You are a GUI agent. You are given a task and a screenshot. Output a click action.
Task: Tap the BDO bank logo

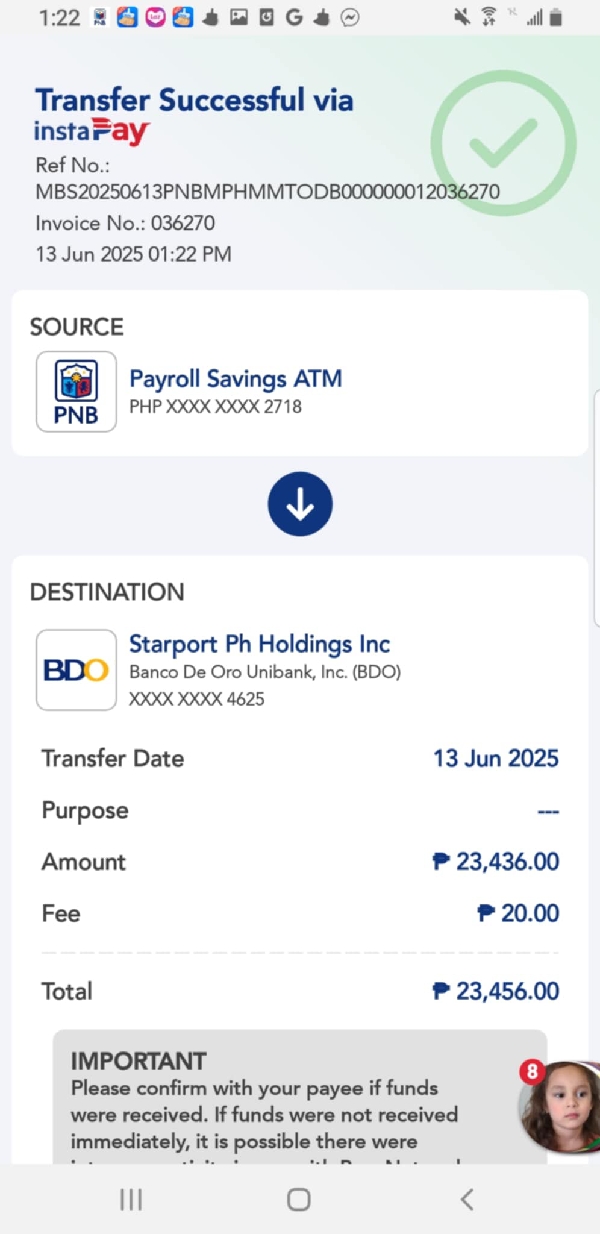[x=76, y=669]
